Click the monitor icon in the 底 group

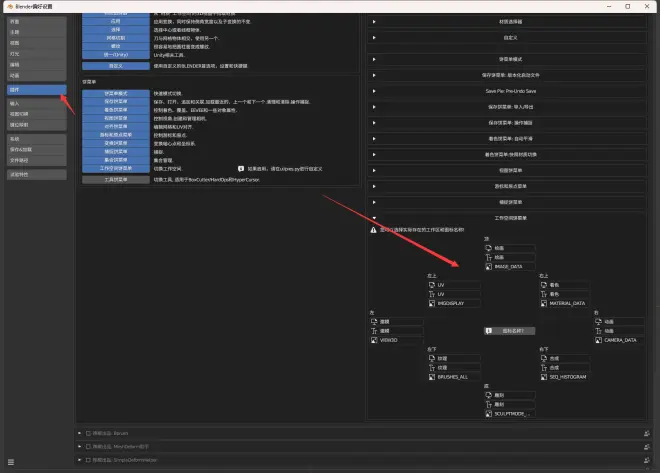488,395
